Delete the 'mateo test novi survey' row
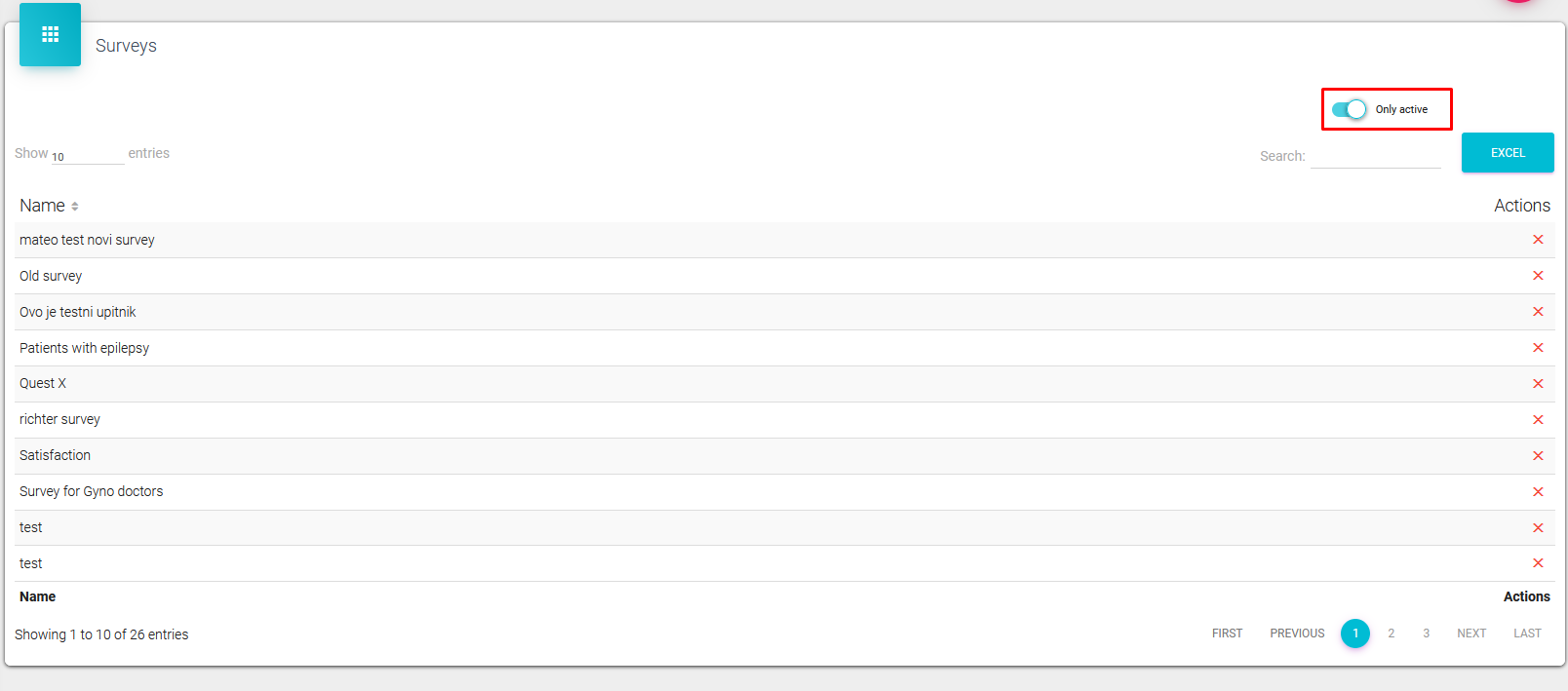The height and width of the screenshot is (691, 1568). click(x=1538, y=240)
